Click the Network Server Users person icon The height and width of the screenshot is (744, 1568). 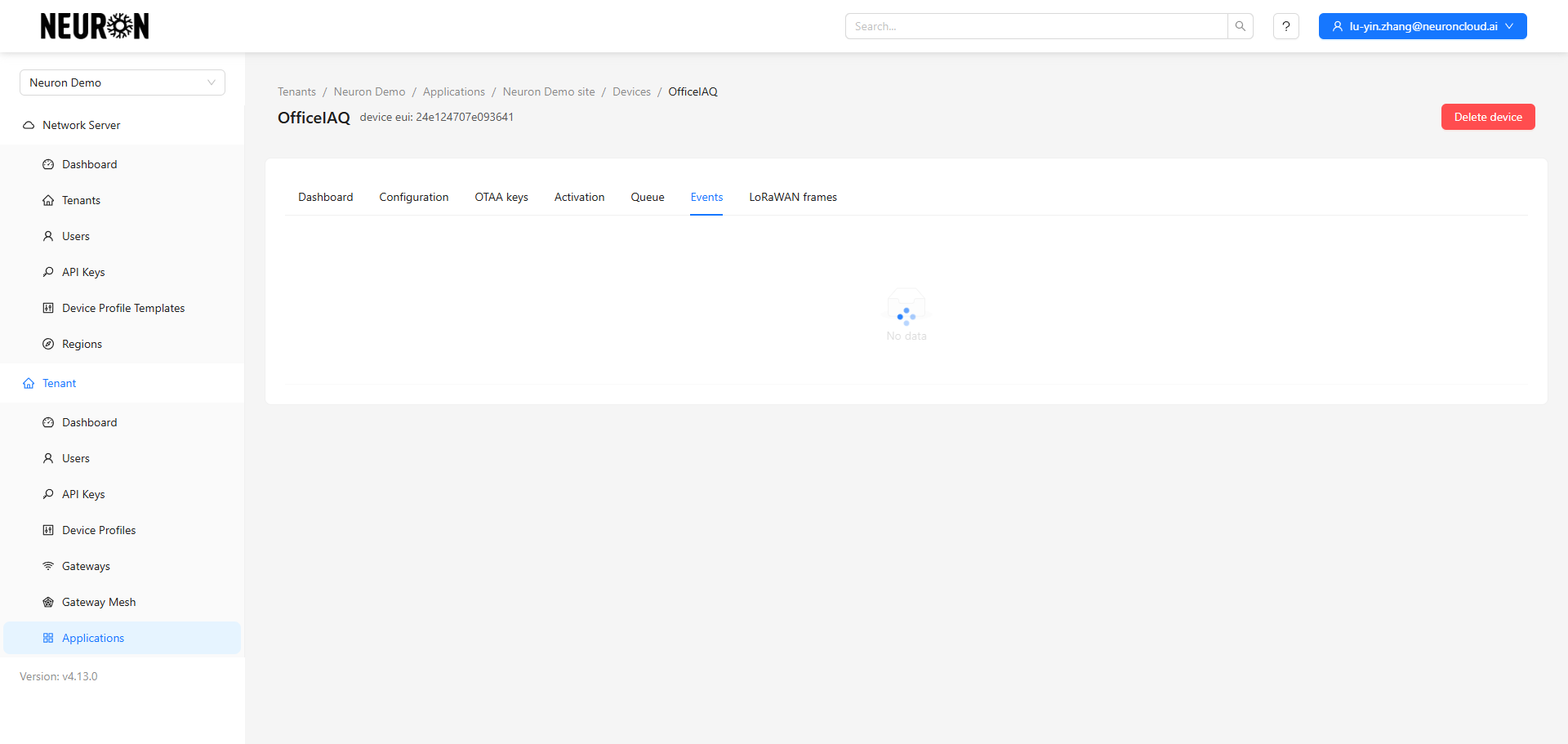[x=48, y=236]
